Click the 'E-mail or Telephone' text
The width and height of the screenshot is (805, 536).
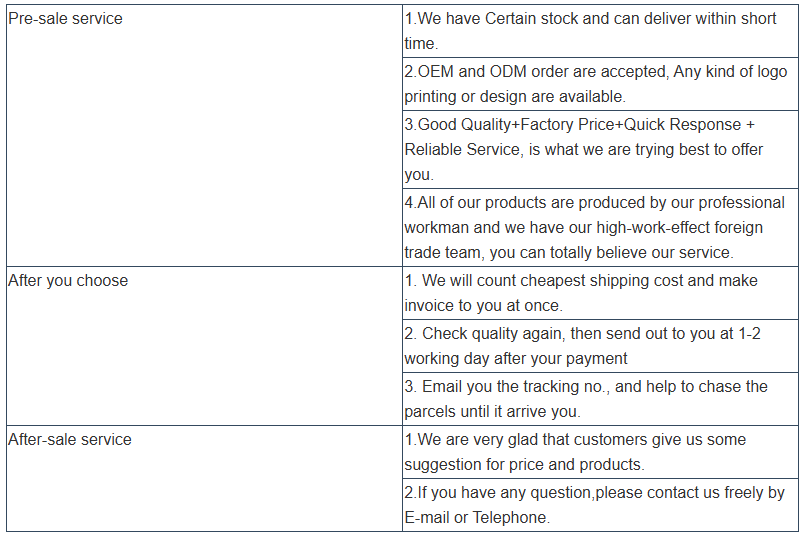click(477, 518)
